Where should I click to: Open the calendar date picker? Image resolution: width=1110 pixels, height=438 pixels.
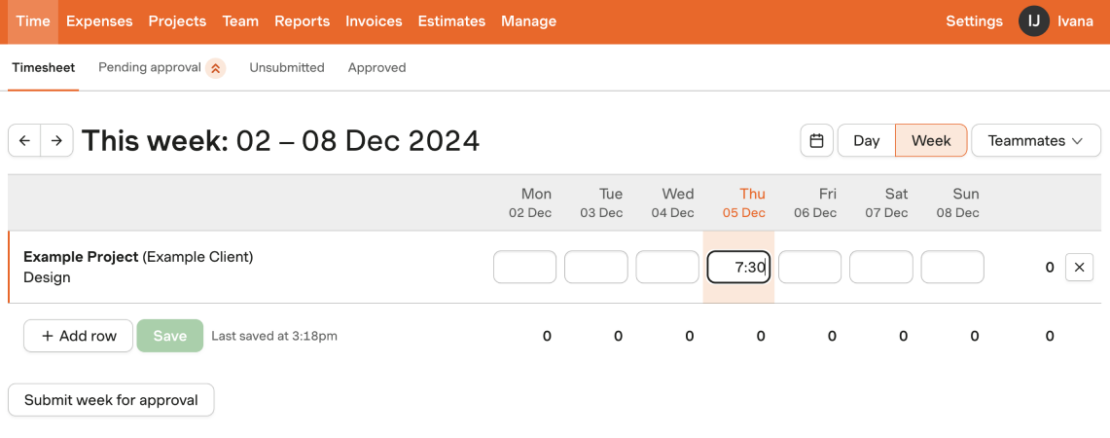pyautogui.click(x=816, y=141)
